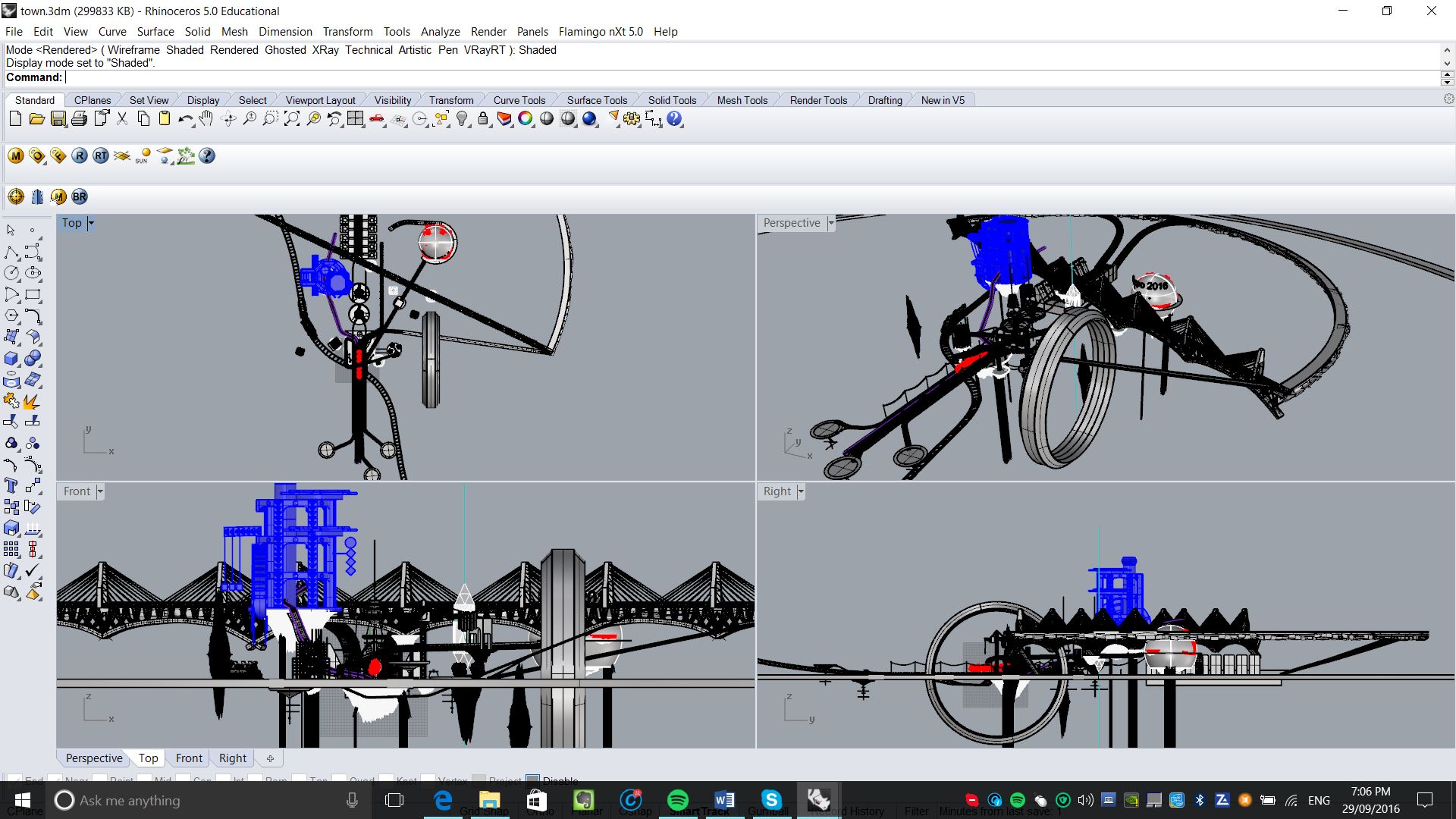Open the Layers panel icon
1456x819 pixels.
tap(504, 119)
